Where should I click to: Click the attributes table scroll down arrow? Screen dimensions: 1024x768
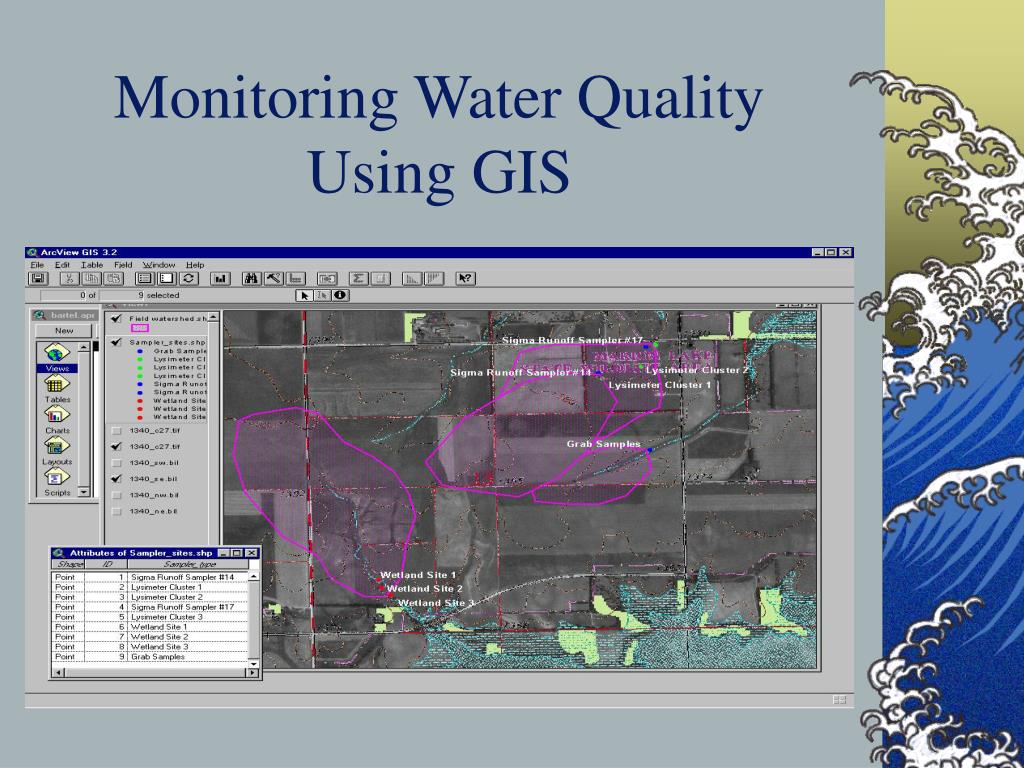[x=253, y=663]
